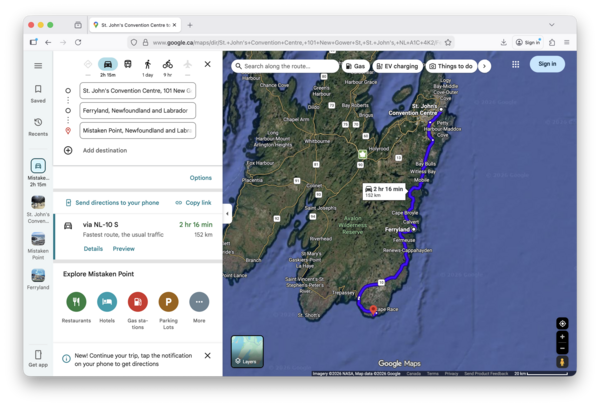Open the Google apps grid

[515, 64]
